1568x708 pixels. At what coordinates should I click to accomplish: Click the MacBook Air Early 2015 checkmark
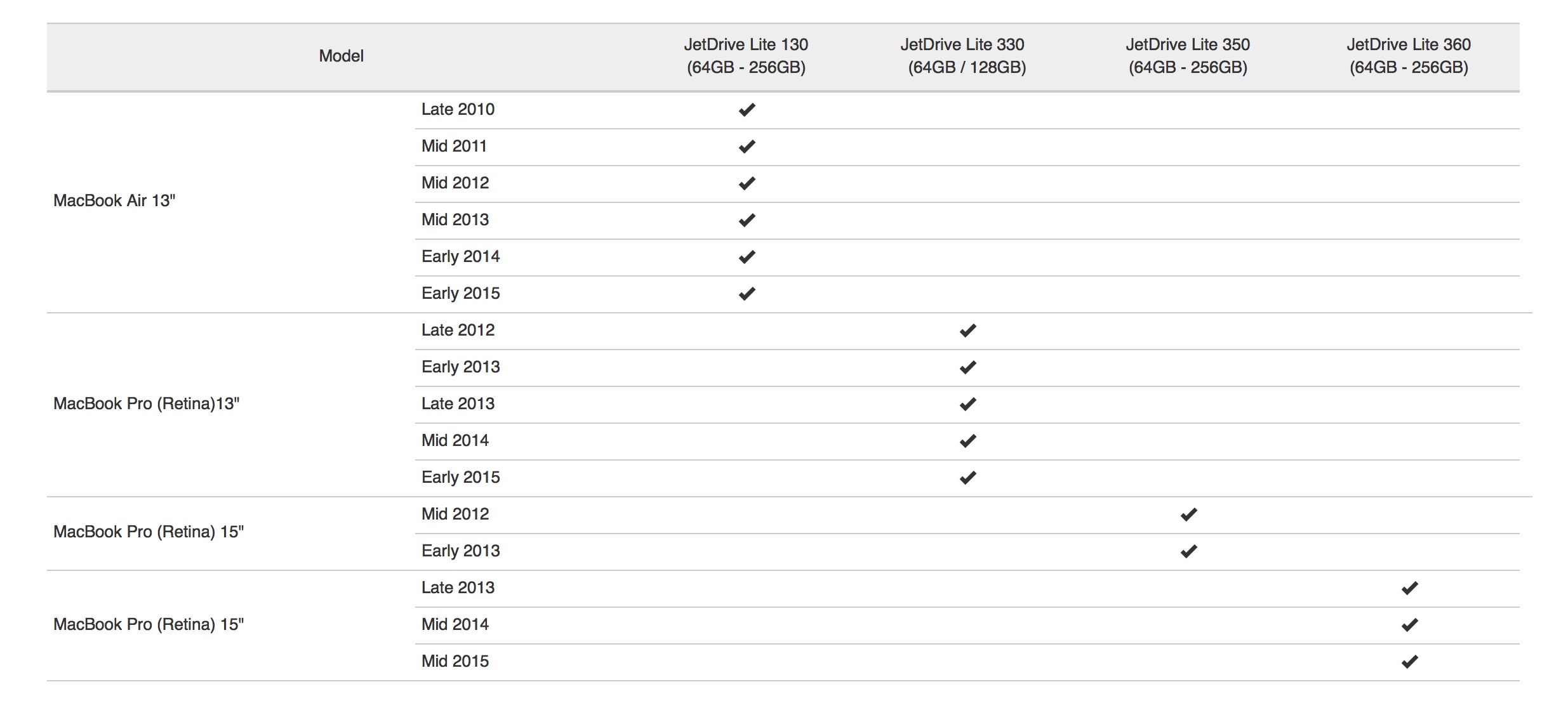747,294
